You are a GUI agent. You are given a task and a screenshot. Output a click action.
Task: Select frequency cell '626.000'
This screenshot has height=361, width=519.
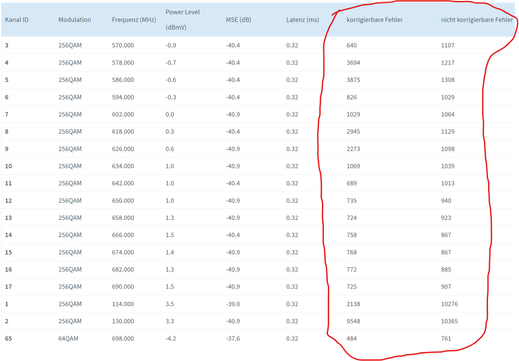point(123,149)
